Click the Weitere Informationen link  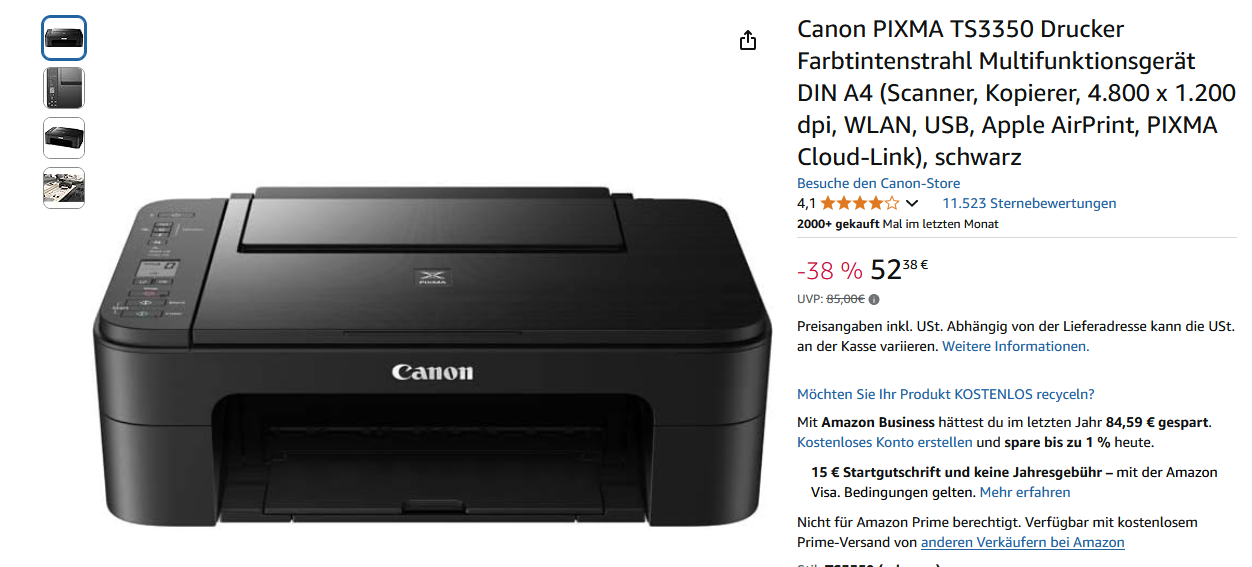(1015, 346)
